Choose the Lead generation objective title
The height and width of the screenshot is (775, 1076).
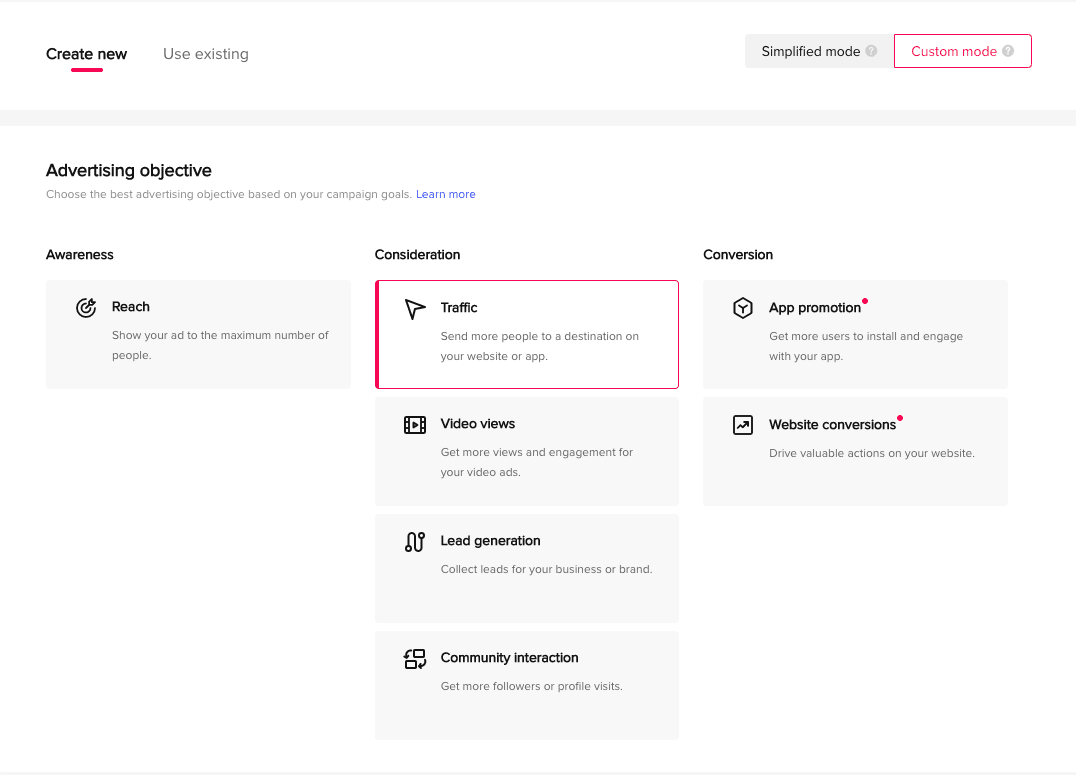click(x=490, y=541)
